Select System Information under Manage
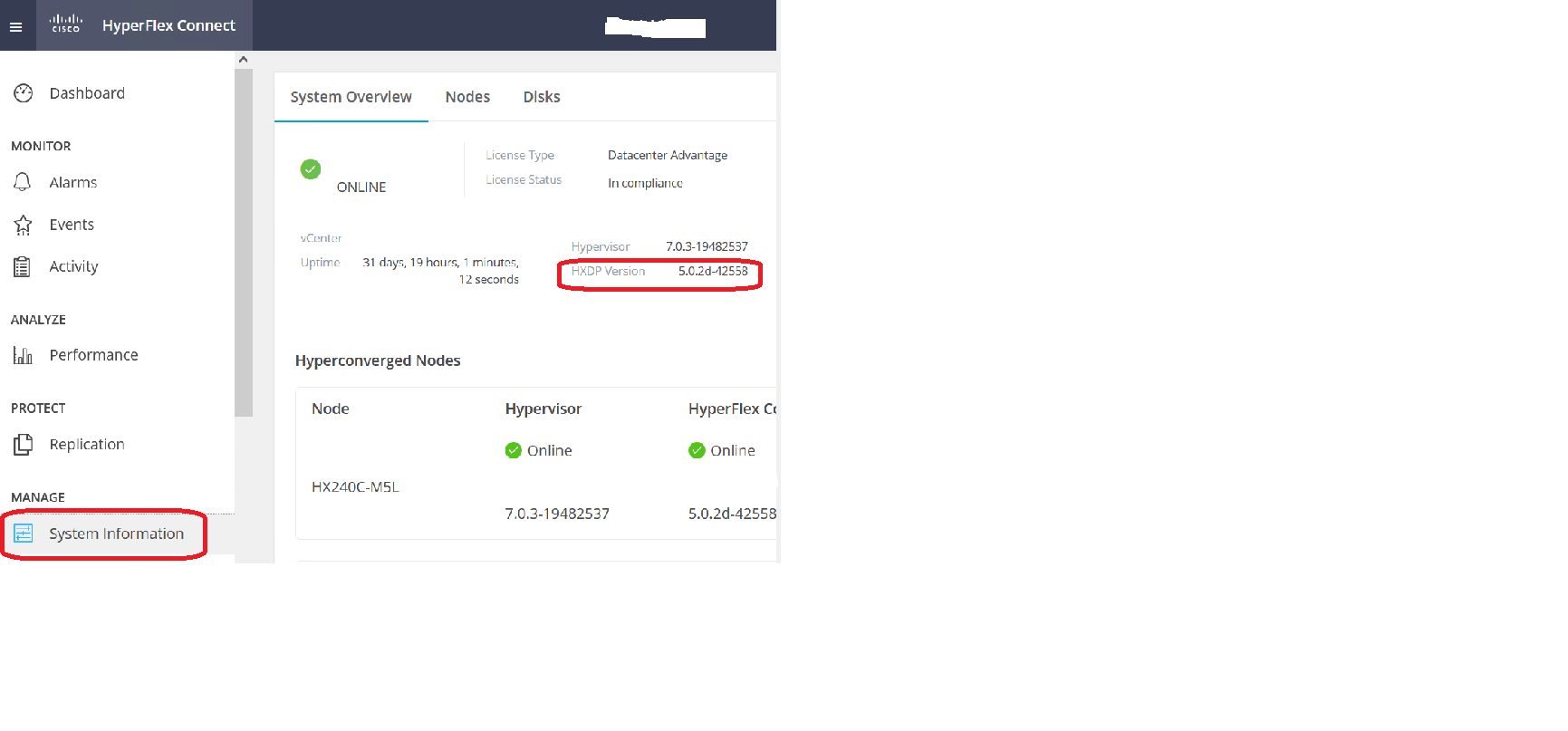 [x=116, y=534]
